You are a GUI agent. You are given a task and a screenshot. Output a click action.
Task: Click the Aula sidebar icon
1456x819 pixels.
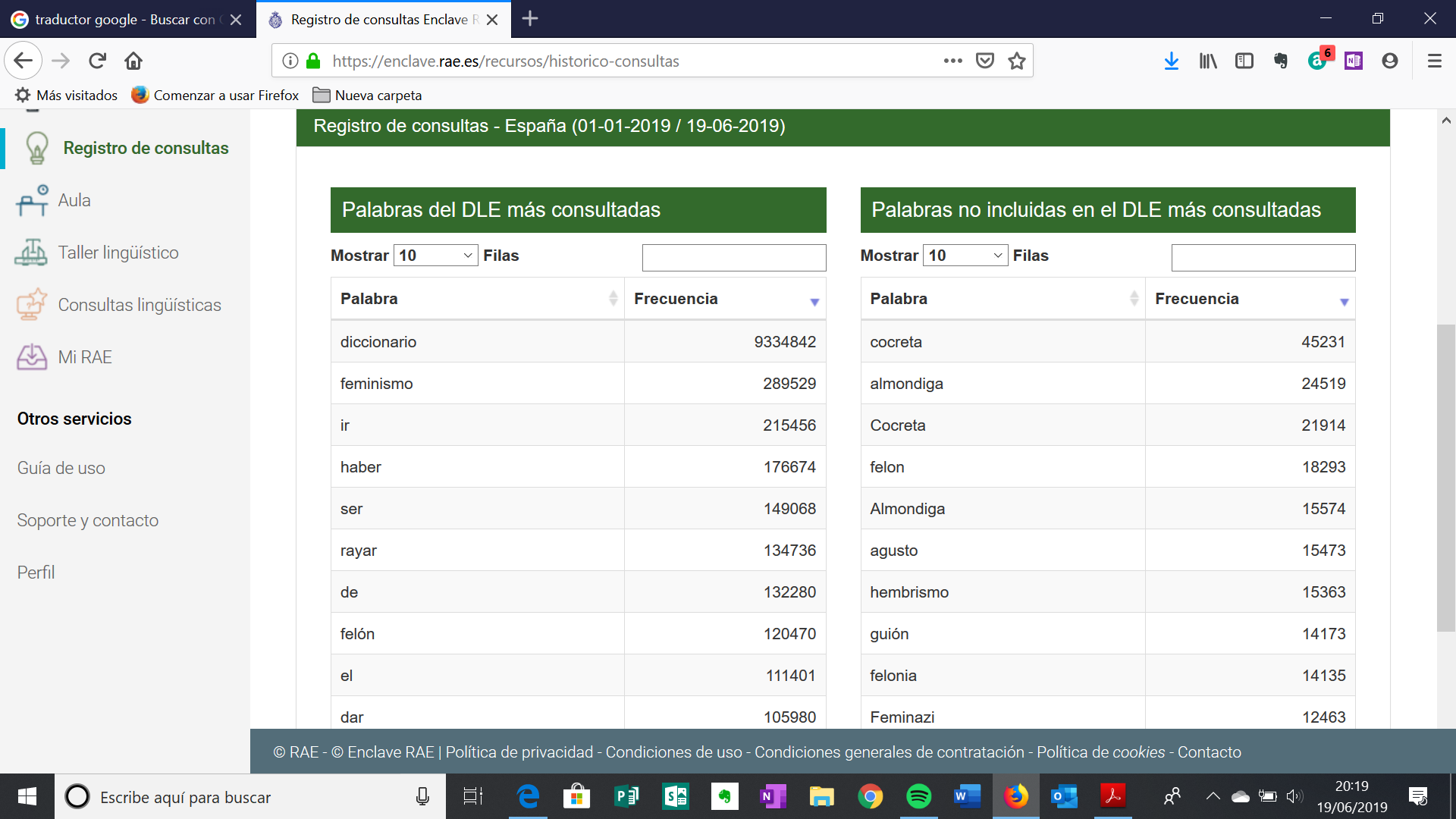pos(32,201)
